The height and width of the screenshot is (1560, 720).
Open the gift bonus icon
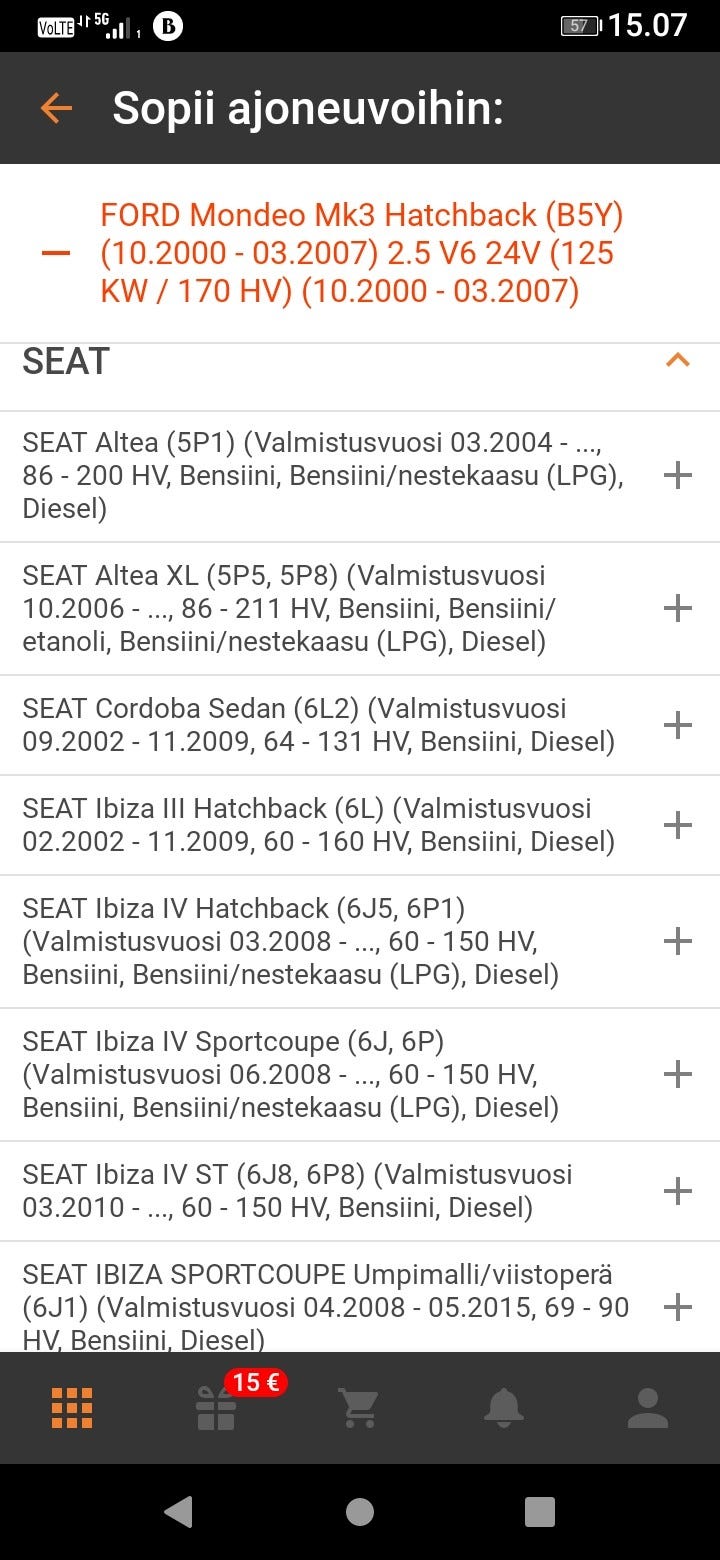tap(216, 1410)
